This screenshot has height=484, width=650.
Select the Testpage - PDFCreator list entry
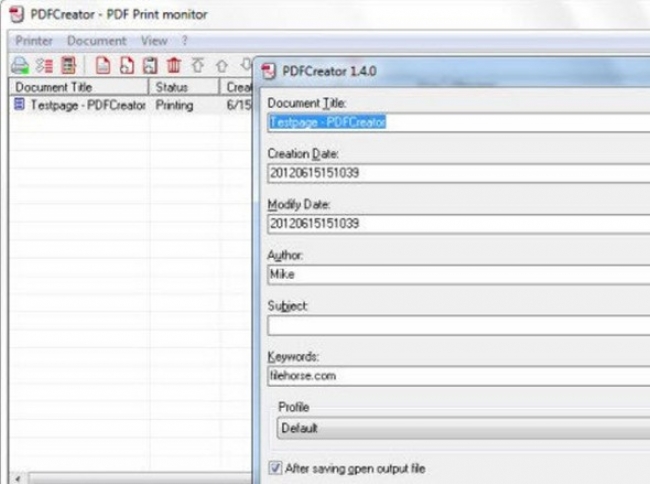(x=80, y=105)
